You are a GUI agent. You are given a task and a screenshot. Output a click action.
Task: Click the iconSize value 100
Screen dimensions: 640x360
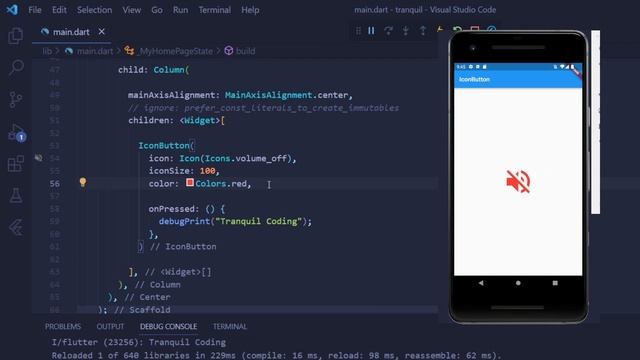coord(207,171)
